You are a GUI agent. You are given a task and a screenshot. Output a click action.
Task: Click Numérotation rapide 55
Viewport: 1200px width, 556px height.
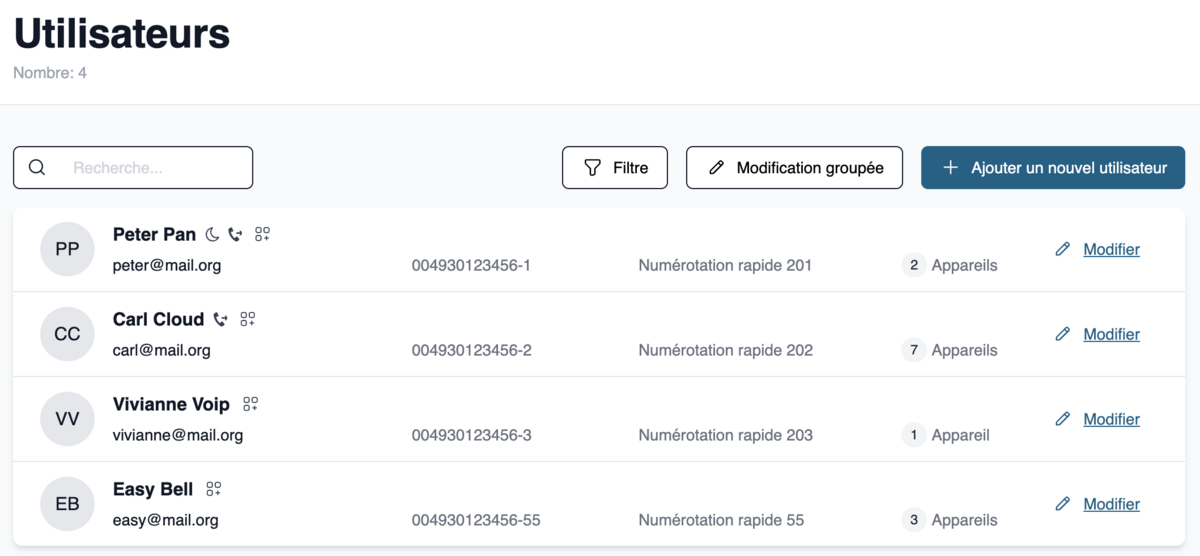721,521
